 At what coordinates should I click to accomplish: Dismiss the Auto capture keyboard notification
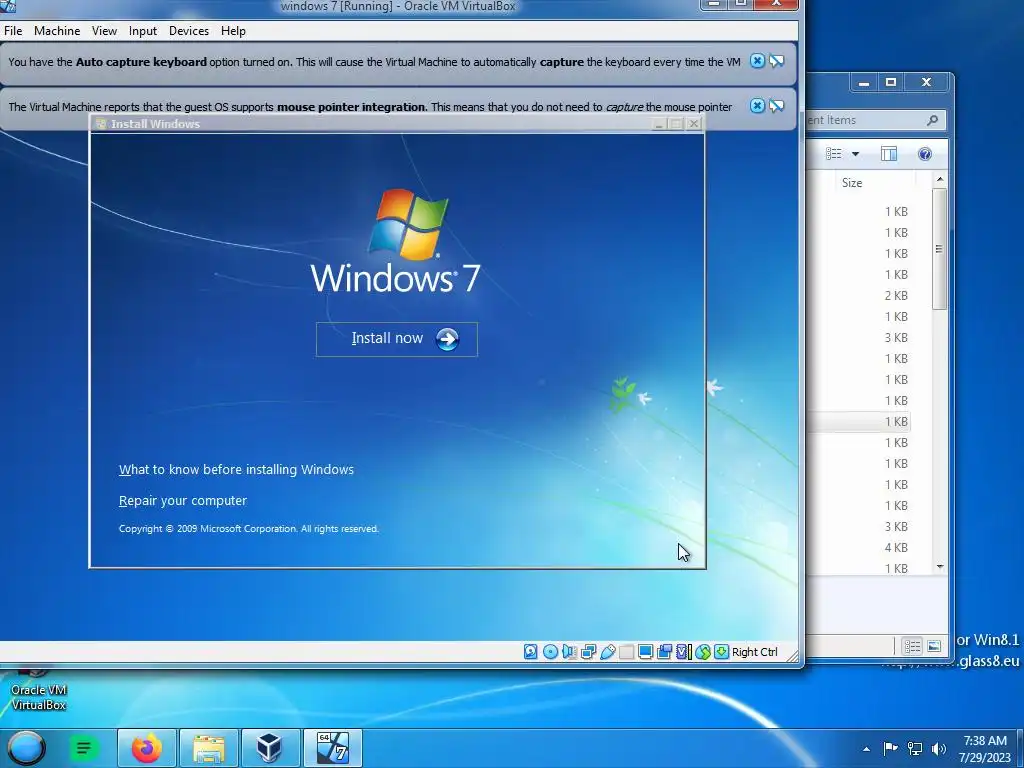pyautogui.click(x=757, y=61)
